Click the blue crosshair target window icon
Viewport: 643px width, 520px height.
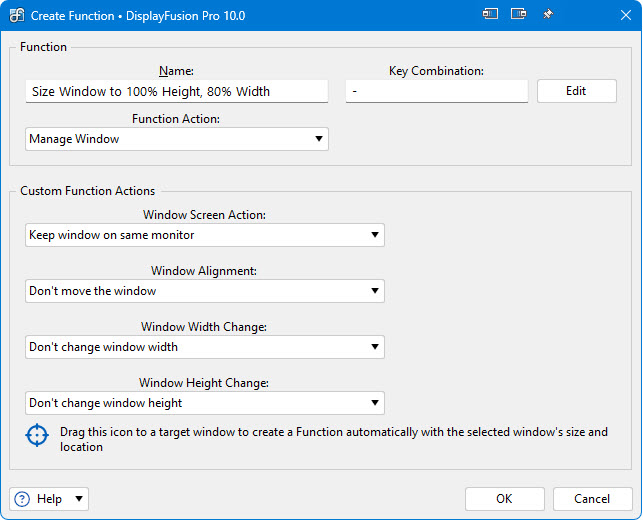point(36,436)
